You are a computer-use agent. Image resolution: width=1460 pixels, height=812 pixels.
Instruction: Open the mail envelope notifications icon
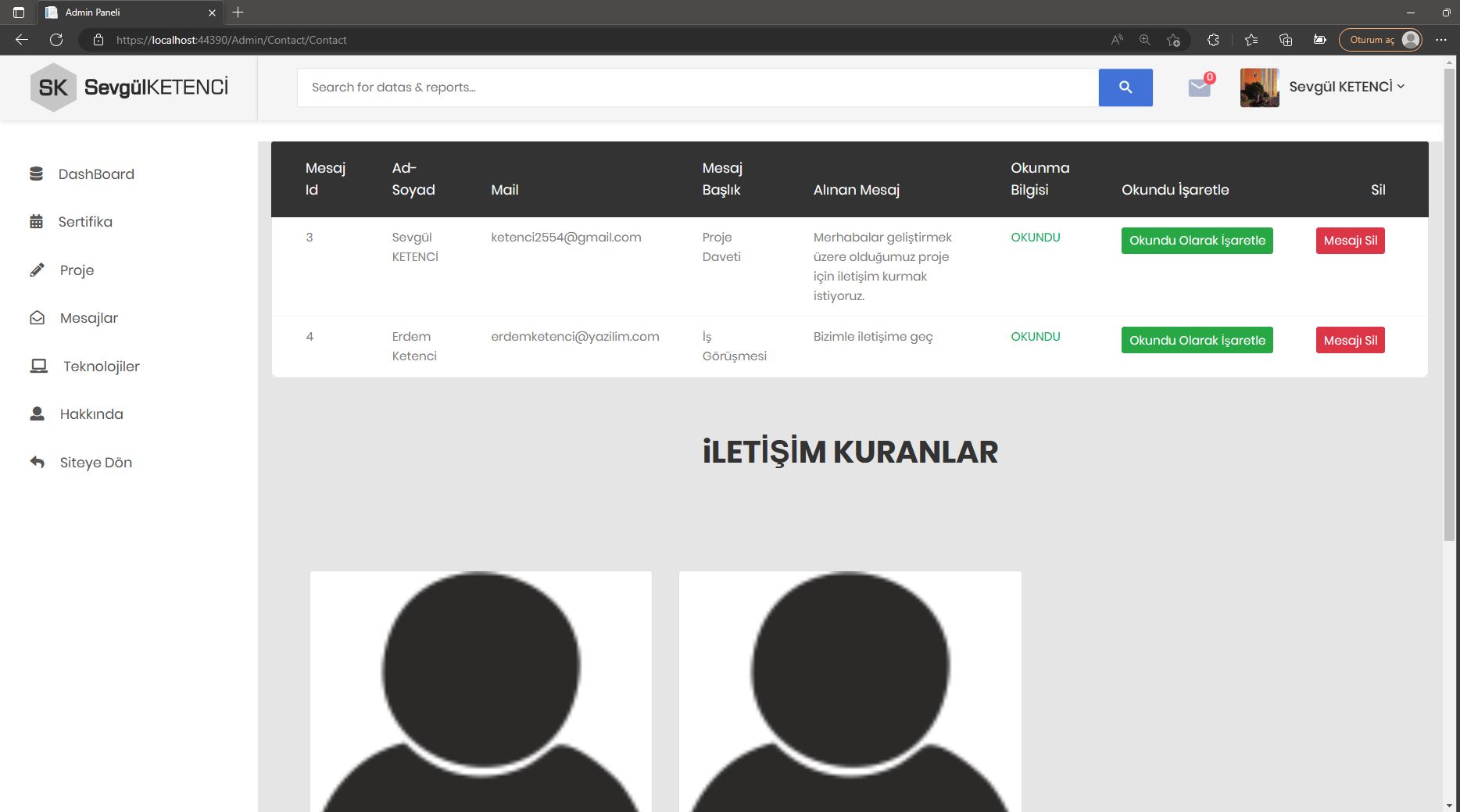click(x=1199, y=88)
